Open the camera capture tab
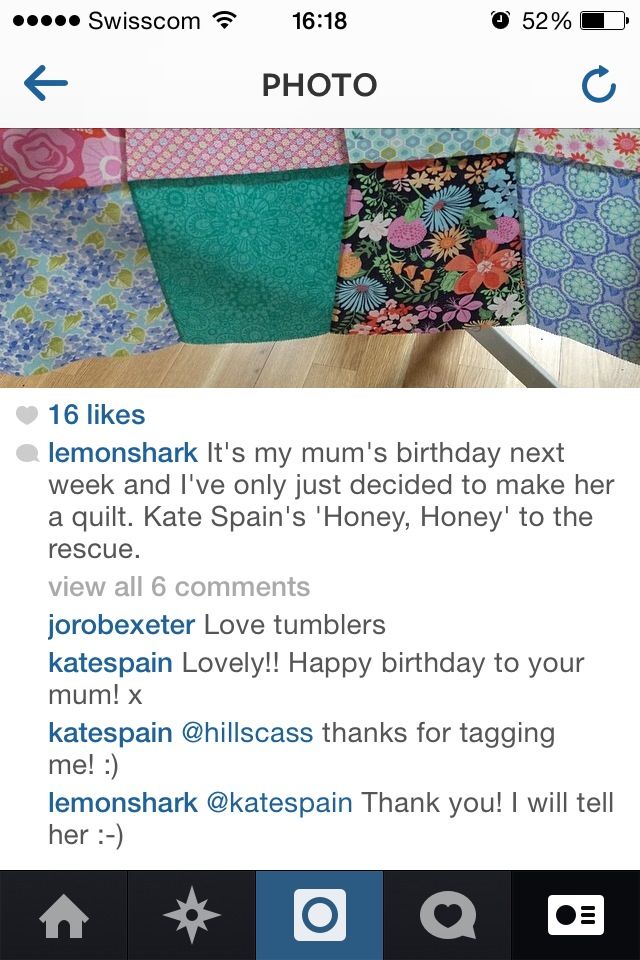 tap(320, 915)
